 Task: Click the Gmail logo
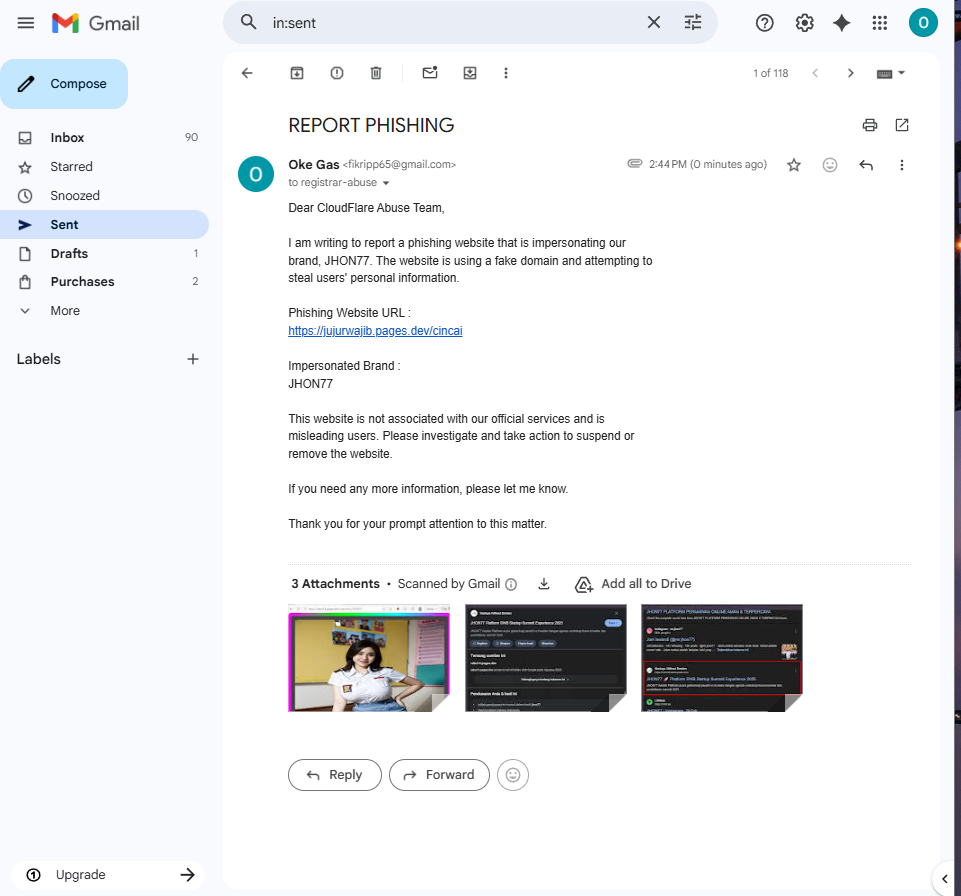96,23
